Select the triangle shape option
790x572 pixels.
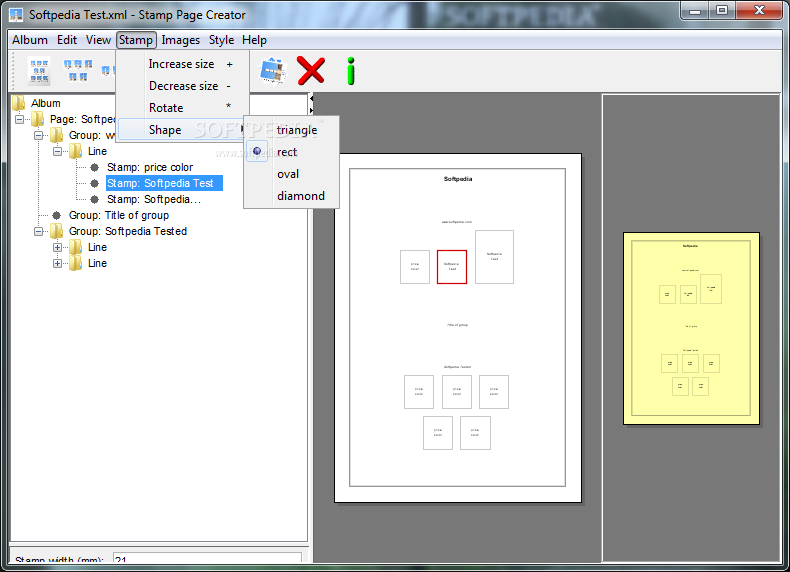click(292, 130)
